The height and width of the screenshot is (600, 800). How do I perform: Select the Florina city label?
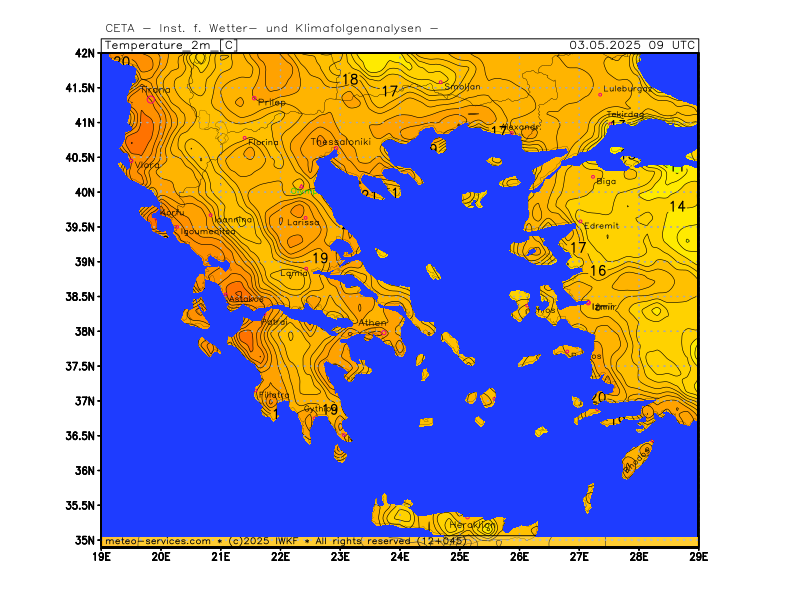click(264, 142)
